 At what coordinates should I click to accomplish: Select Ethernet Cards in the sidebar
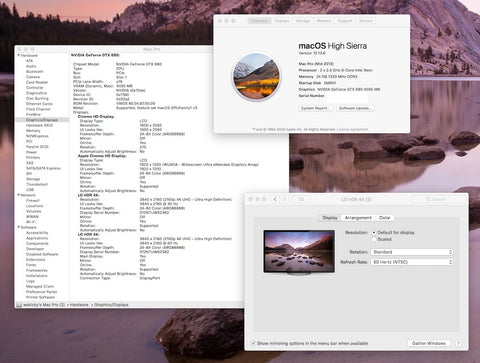[39, 104]
